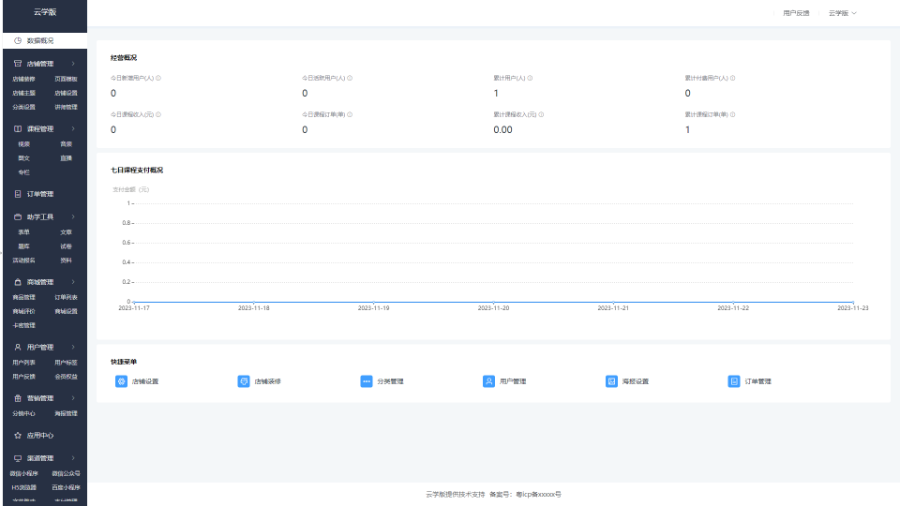Open 店铺主题 in the sidebar
This screenshot has width=900, height=506.
24,93
